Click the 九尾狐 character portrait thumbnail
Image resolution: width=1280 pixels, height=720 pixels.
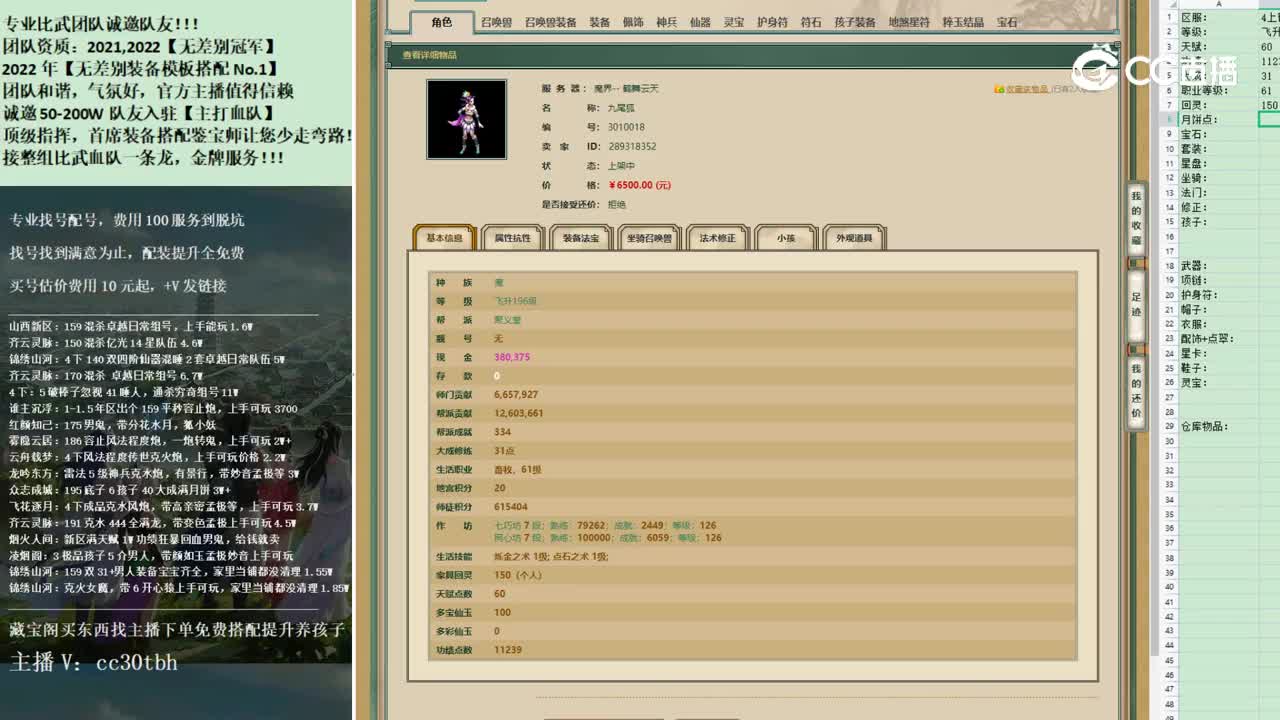click(467, 120)
